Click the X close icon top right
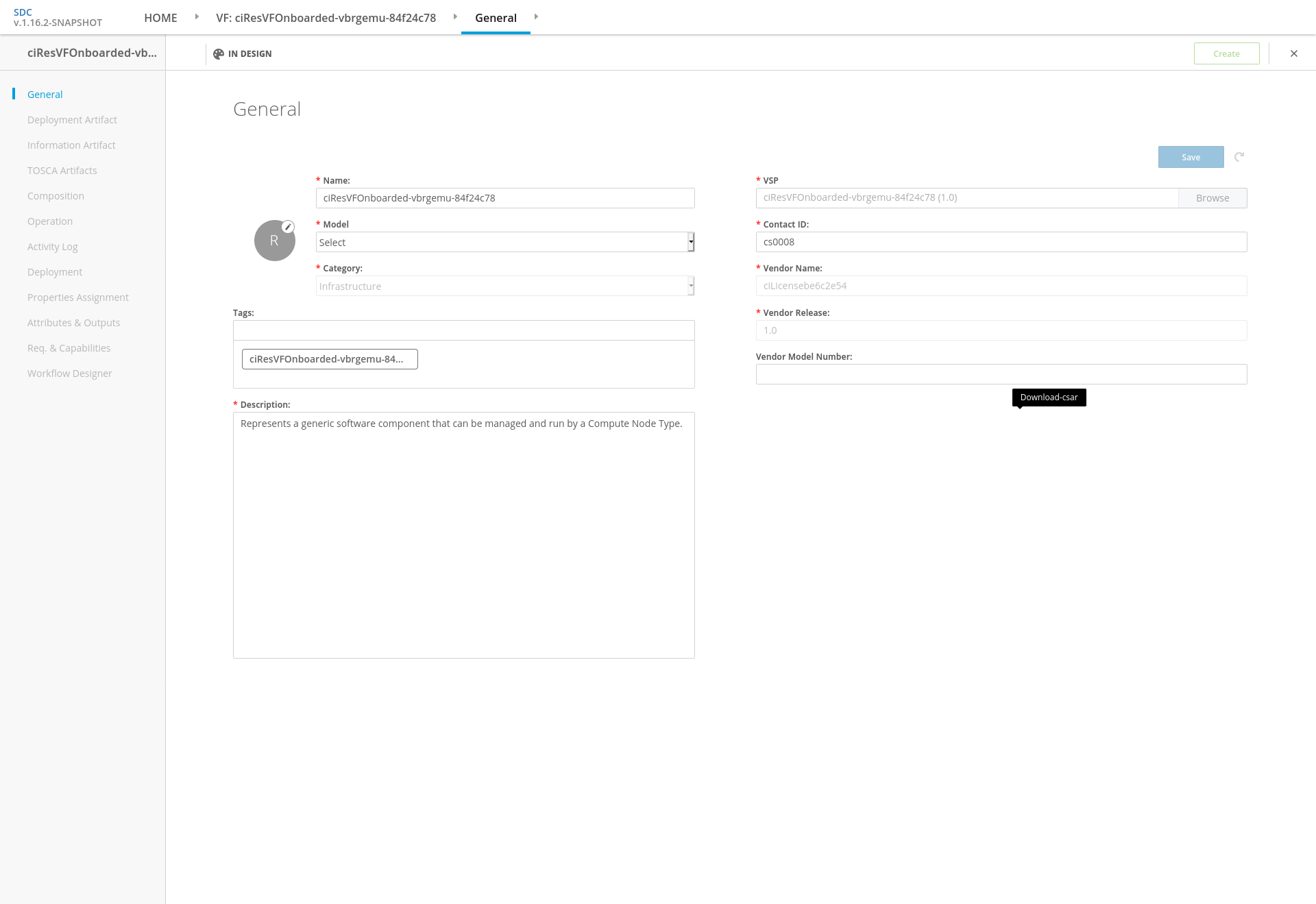Screen dimensions: 1316x904 pyautogui.click(x=1294, y=53)
